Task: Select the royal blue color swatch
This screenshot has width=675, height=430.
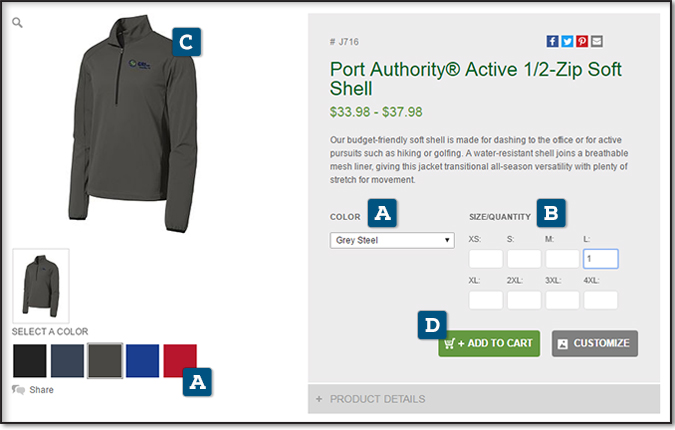Action: [x=142, y=361]
